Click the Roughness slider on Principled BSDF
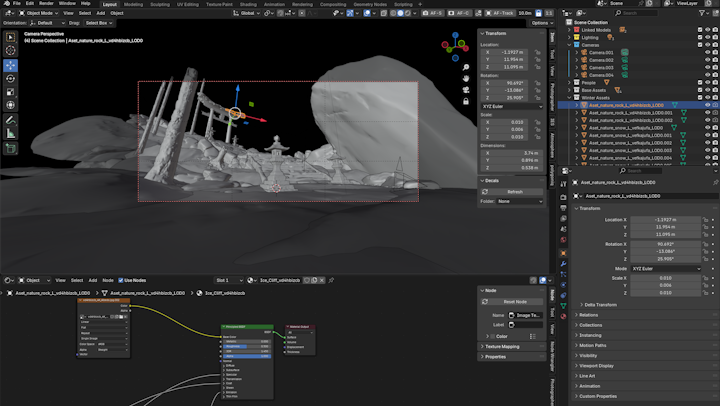This screenshot has height=406, width=720. 247,346
